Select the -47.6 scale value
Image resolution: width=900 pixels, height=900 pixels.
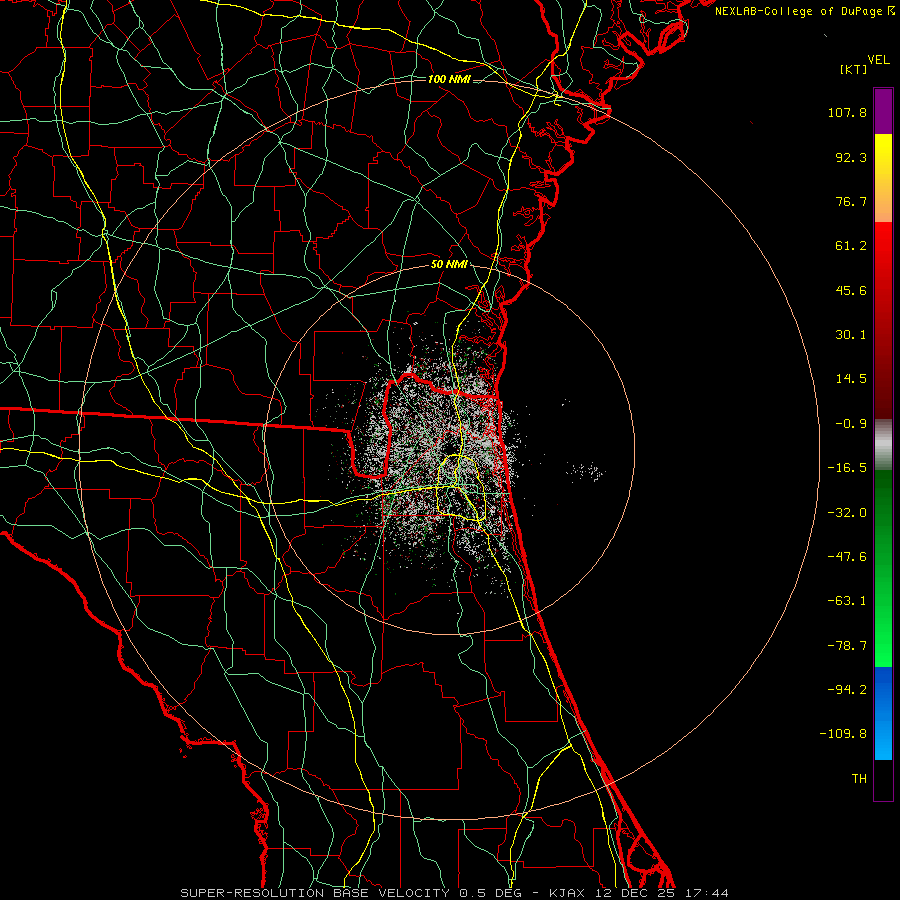click(x=847, y=557)
